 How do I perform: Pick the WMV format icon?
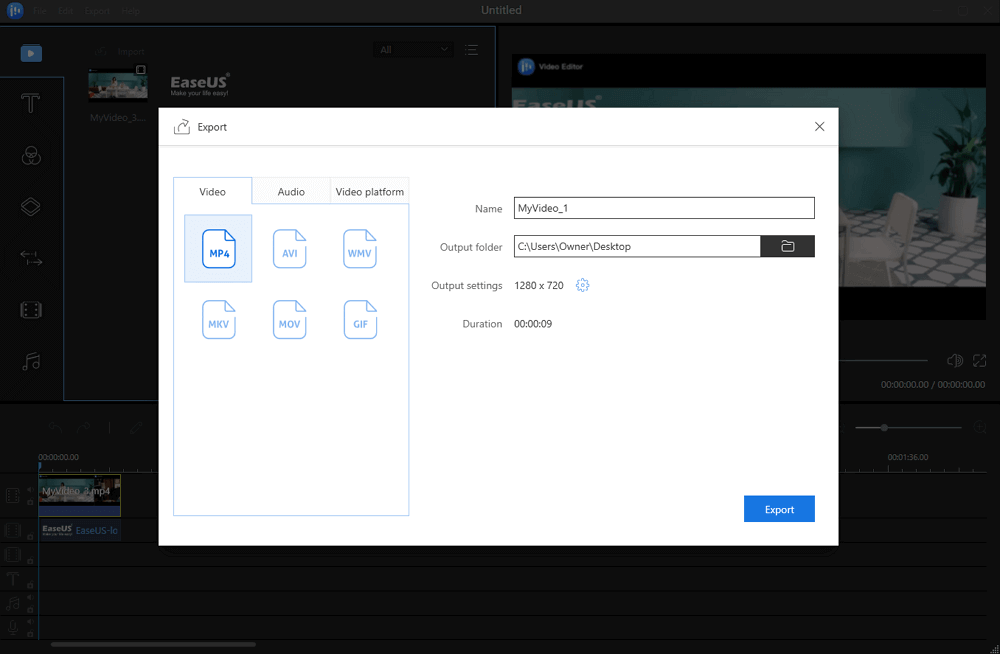359,249
